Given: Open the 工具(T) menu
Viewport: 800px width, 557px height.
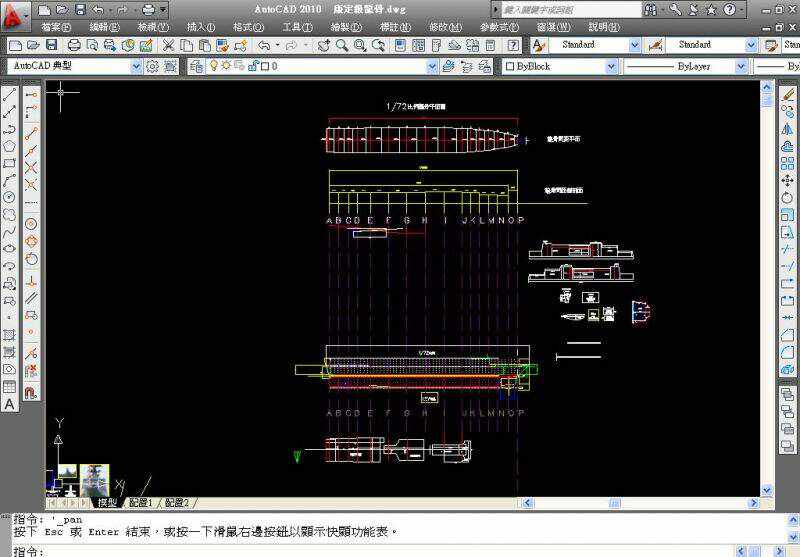Looking at the screenshot, I should tap(297, 27).
